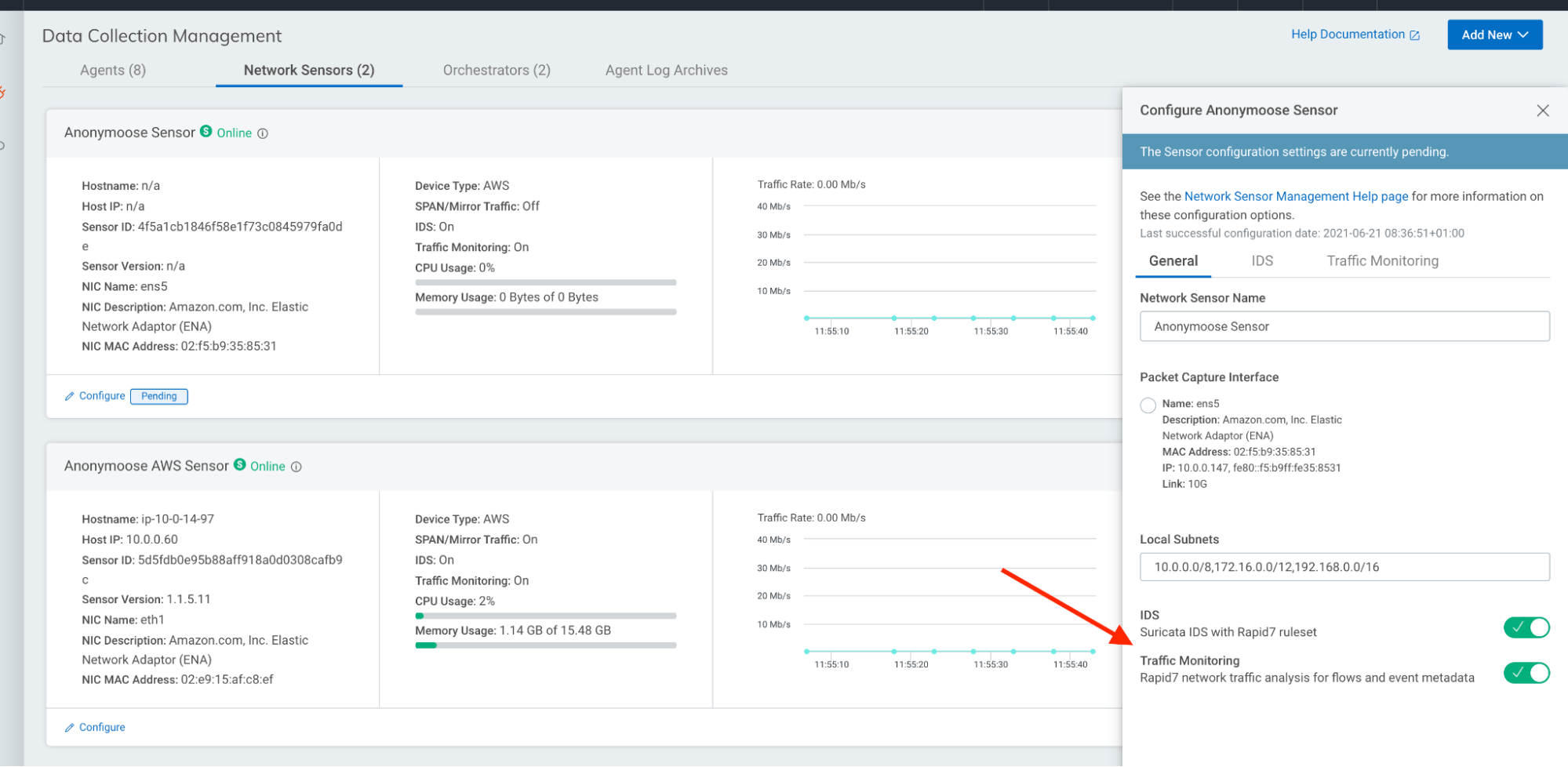The width and height of the screenshot is (1568, 767).
Task: Open the Network Sensor Management Help page link
Action: pyautogui.click(x=1296, y=197)
